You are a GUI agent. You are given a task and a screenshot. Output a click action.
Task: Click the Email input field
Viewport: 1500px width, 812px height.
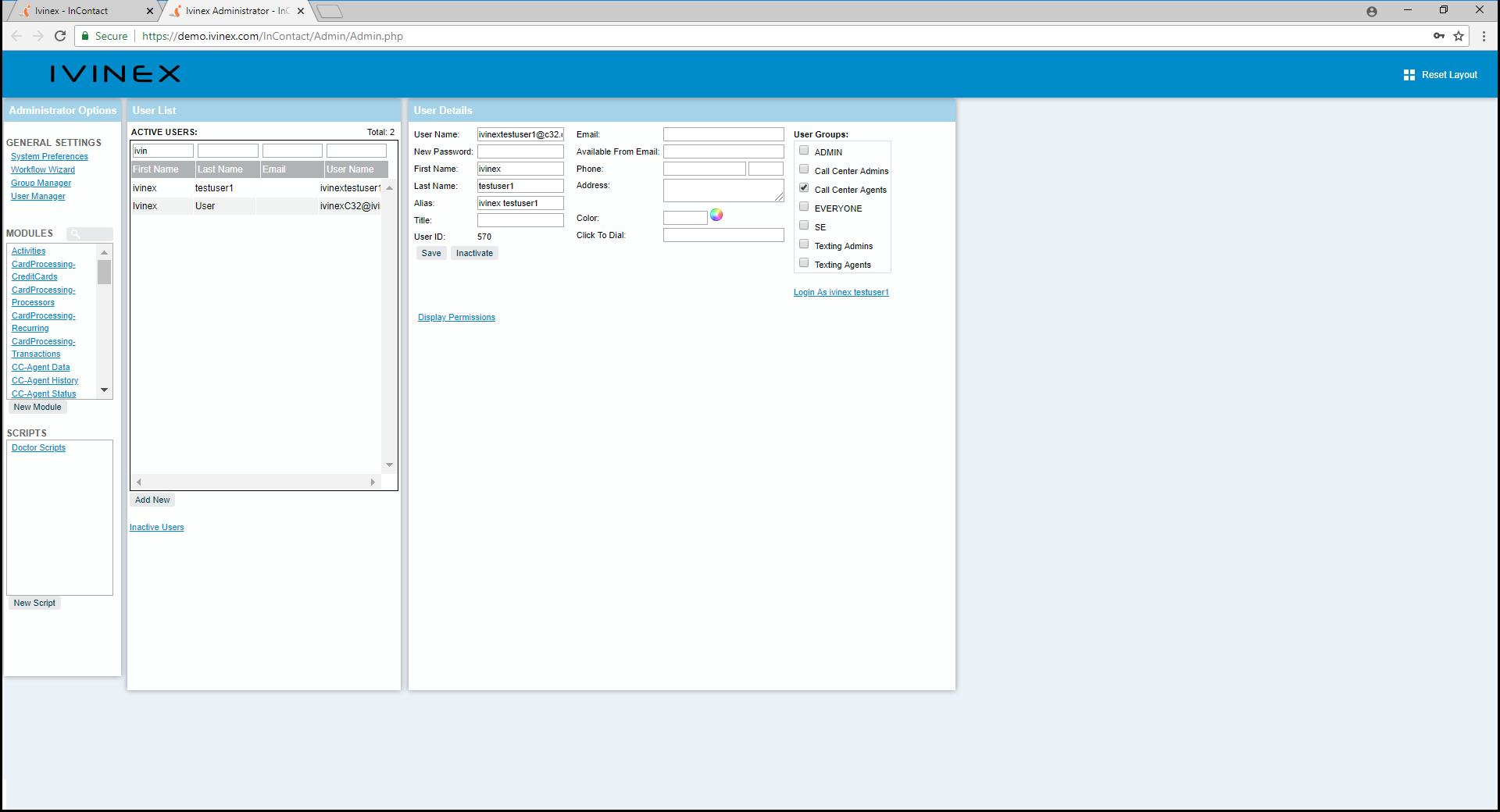coord(723,134)
